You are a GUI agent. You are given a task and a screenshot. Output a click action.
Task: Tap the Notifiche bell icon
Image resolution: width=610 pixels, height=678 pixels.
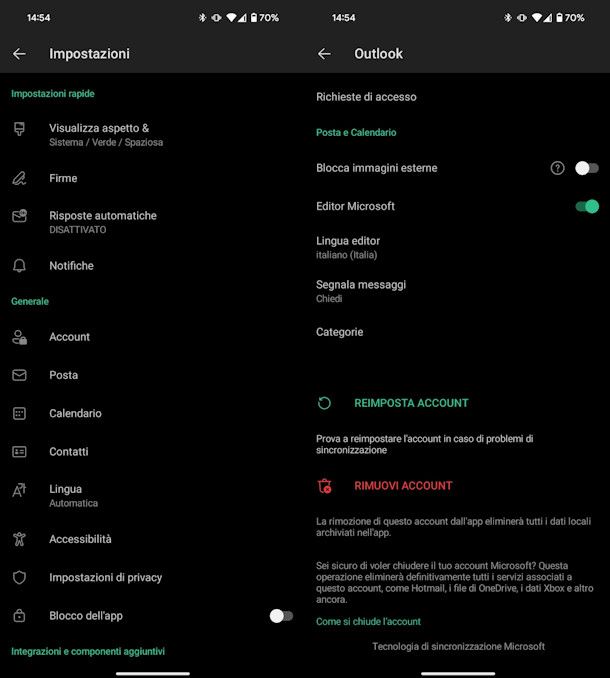[19, 266]
